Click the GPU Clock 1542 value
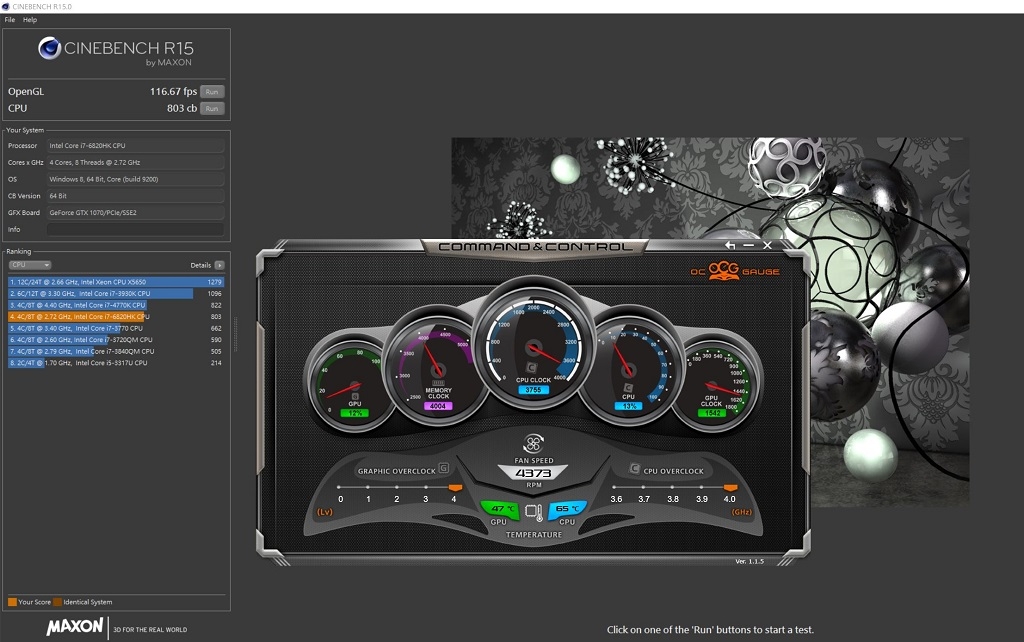 (x=712, y=413)
